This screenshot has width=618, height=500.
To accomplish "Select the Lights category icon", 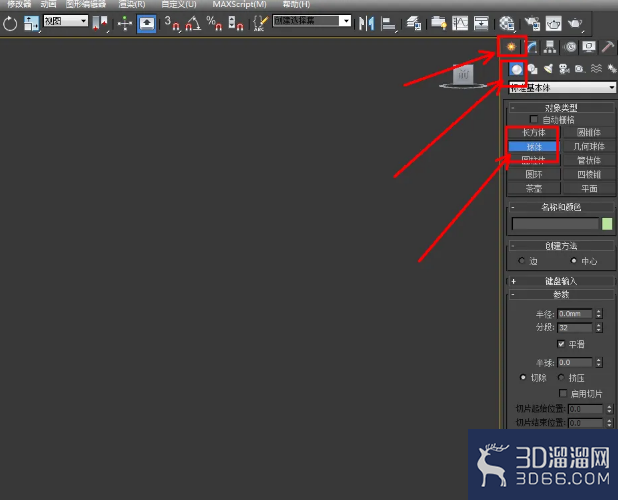I will [x=548, y=69].
